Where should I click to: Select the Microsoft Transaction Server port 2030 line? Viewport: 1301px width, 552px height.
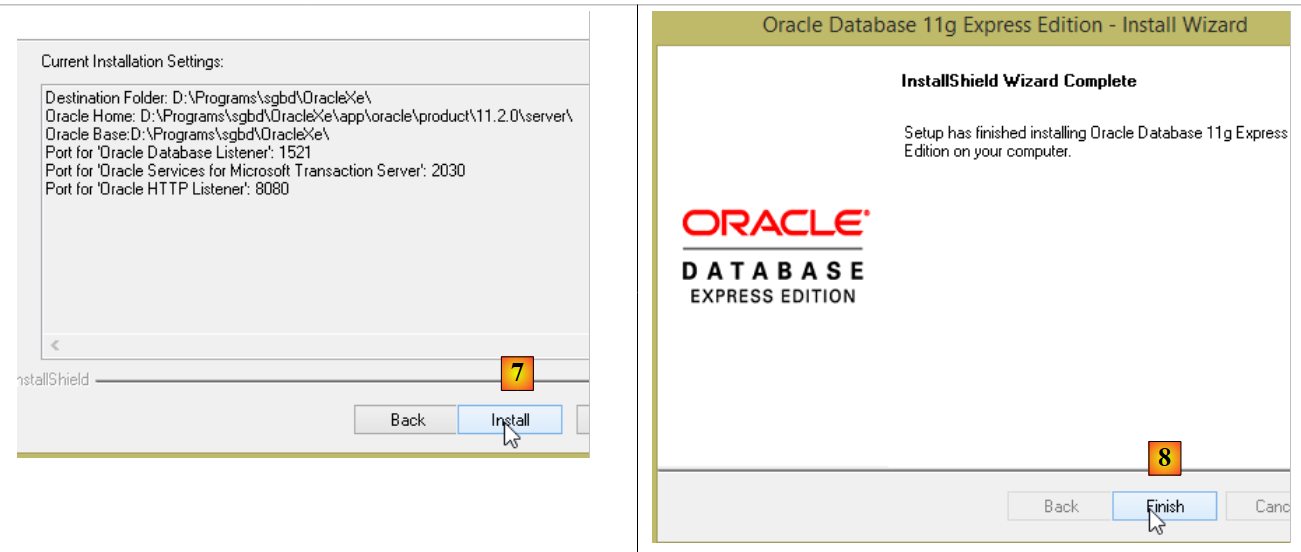coord(255,171)
